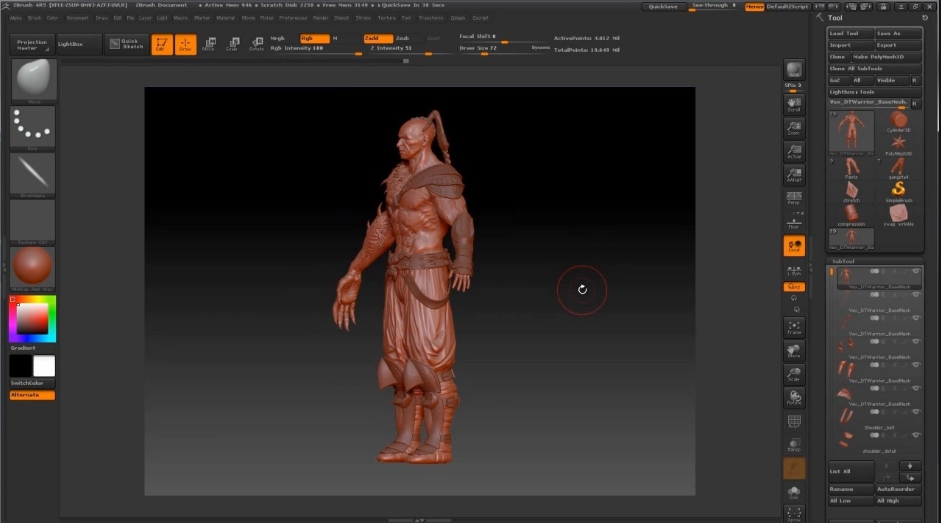
Task: Open the Alpha menu
Action: 16,18
